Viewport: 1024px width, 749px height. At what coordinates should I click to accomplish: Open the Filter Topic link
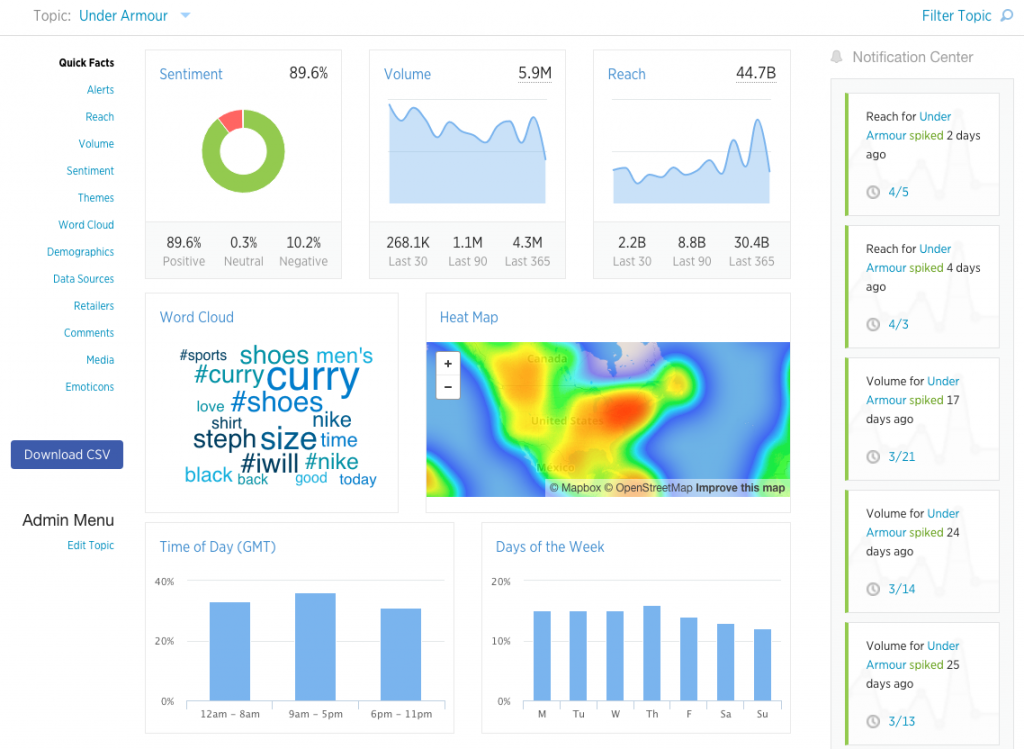pos(957,16)
